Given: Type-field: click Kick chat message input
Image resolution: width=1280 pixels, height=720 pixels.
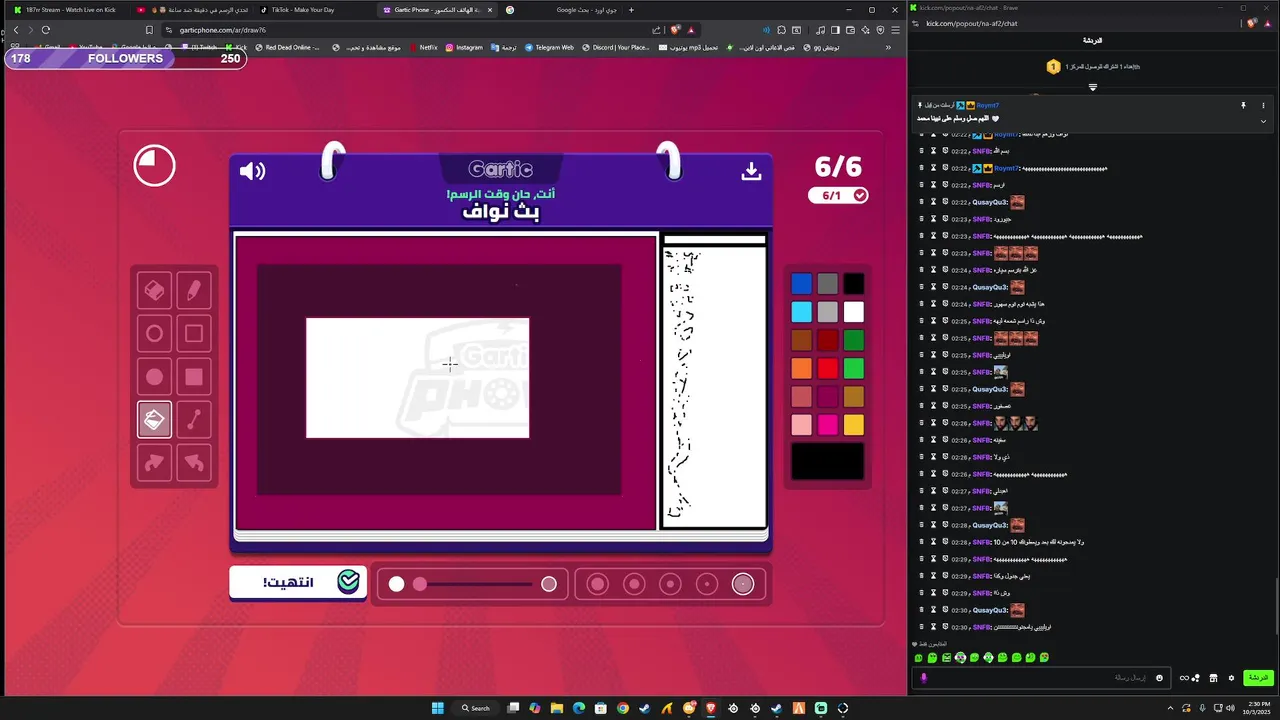Looking at the screenshot, I should click(x=1040, y=678).
